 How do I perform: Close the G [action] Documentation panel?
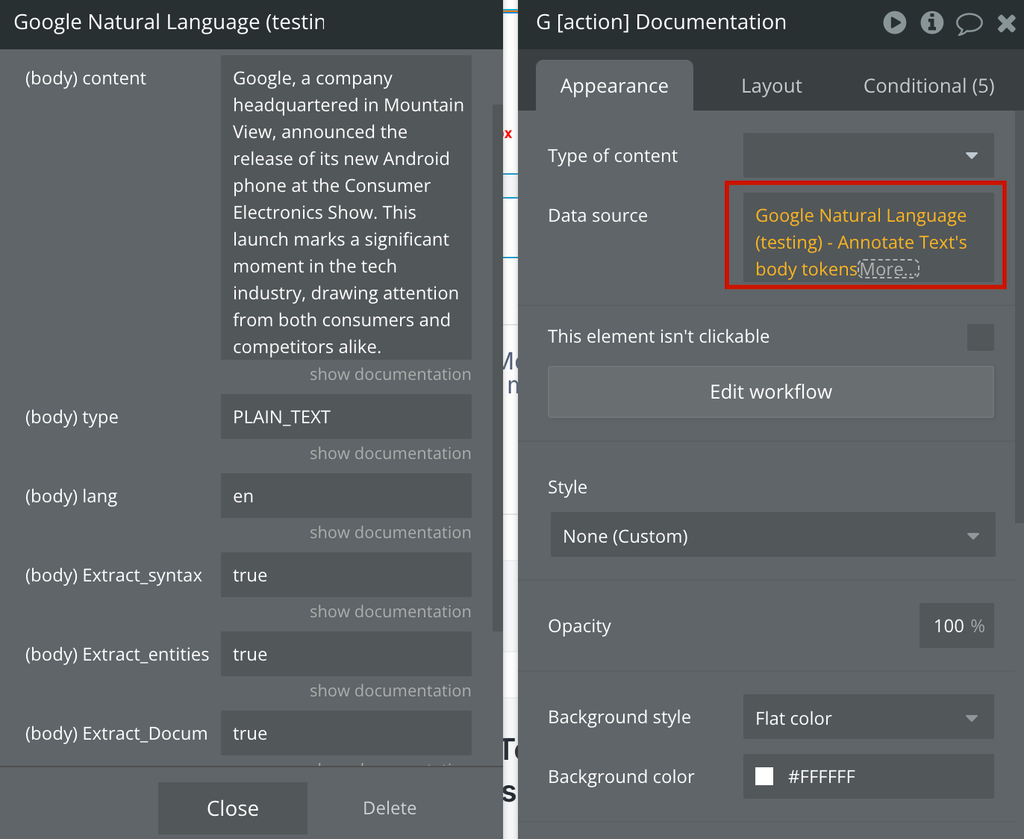coord(1006,24)
